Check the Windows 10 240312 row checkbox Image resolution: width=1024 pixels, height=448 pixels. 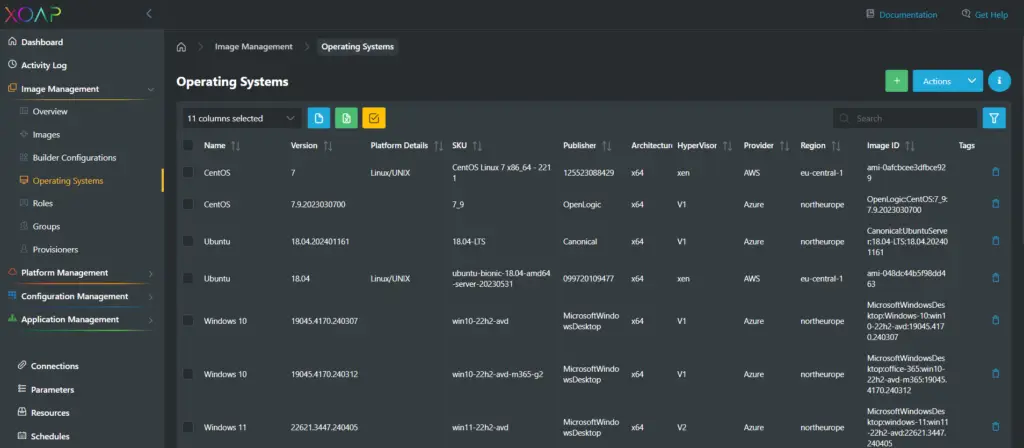coord(188,374)
